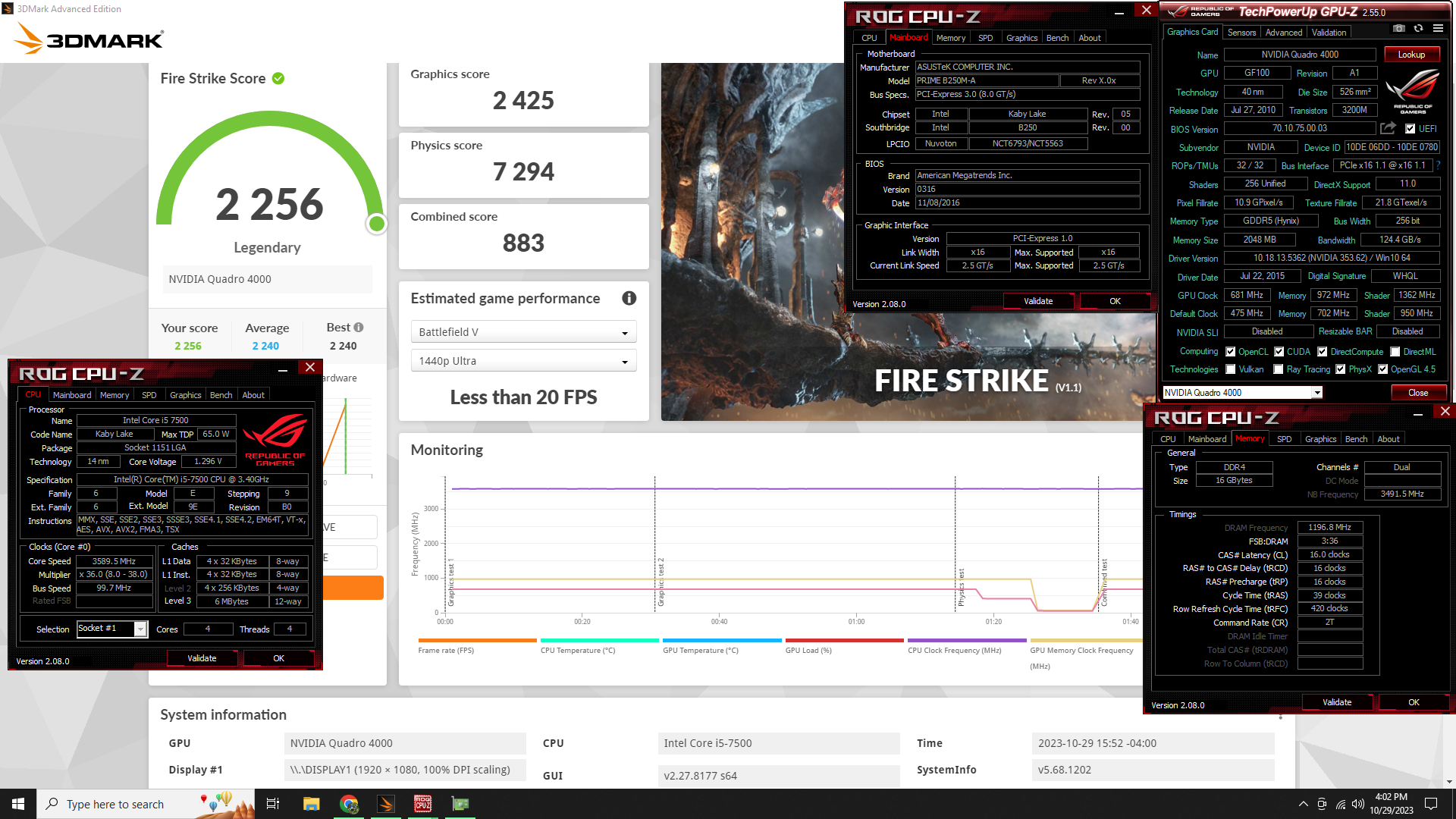The height and width of the screenshot is (819, 1456).
Task: Open the GPU-Z hamburger menu
Action: coord(1438,29)
